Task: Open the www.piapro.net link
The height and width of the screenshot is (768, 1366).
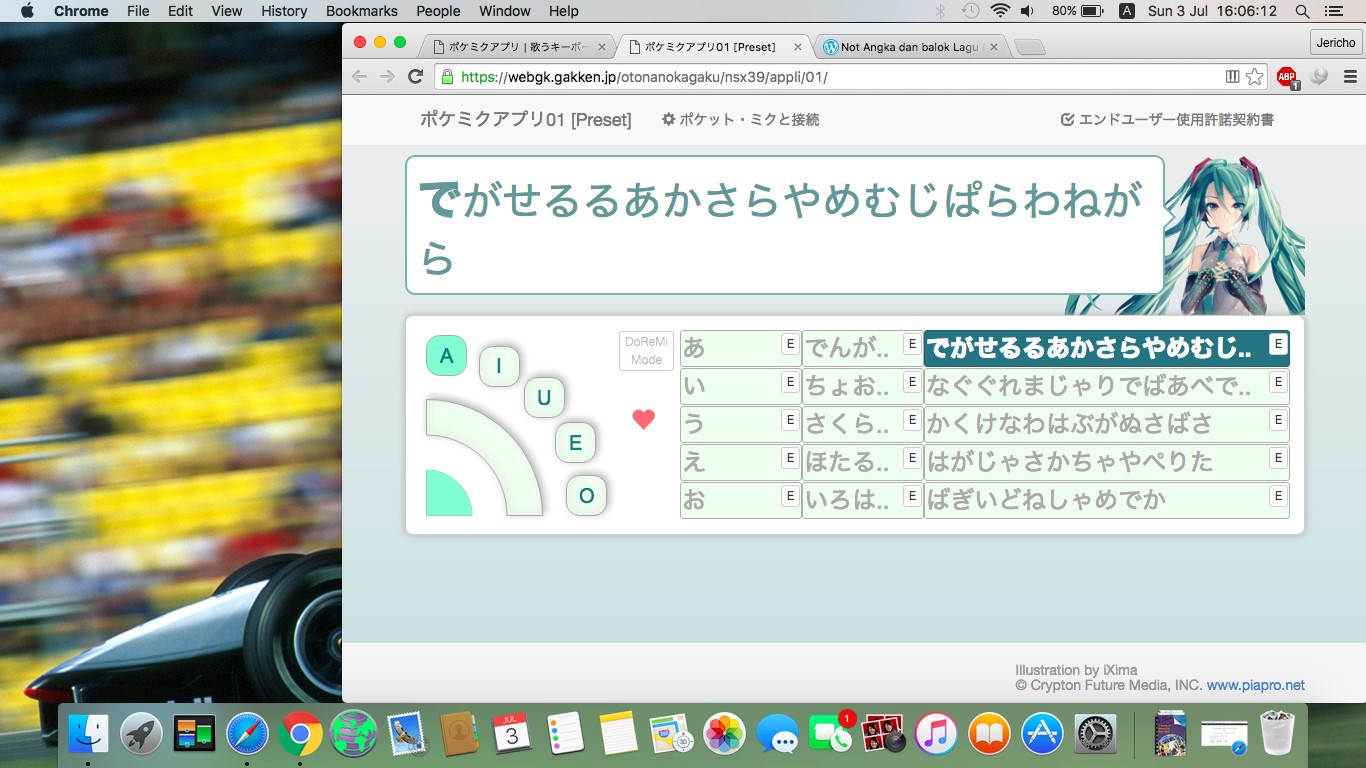Action: pyautogui.click(x=1255, y=685)
